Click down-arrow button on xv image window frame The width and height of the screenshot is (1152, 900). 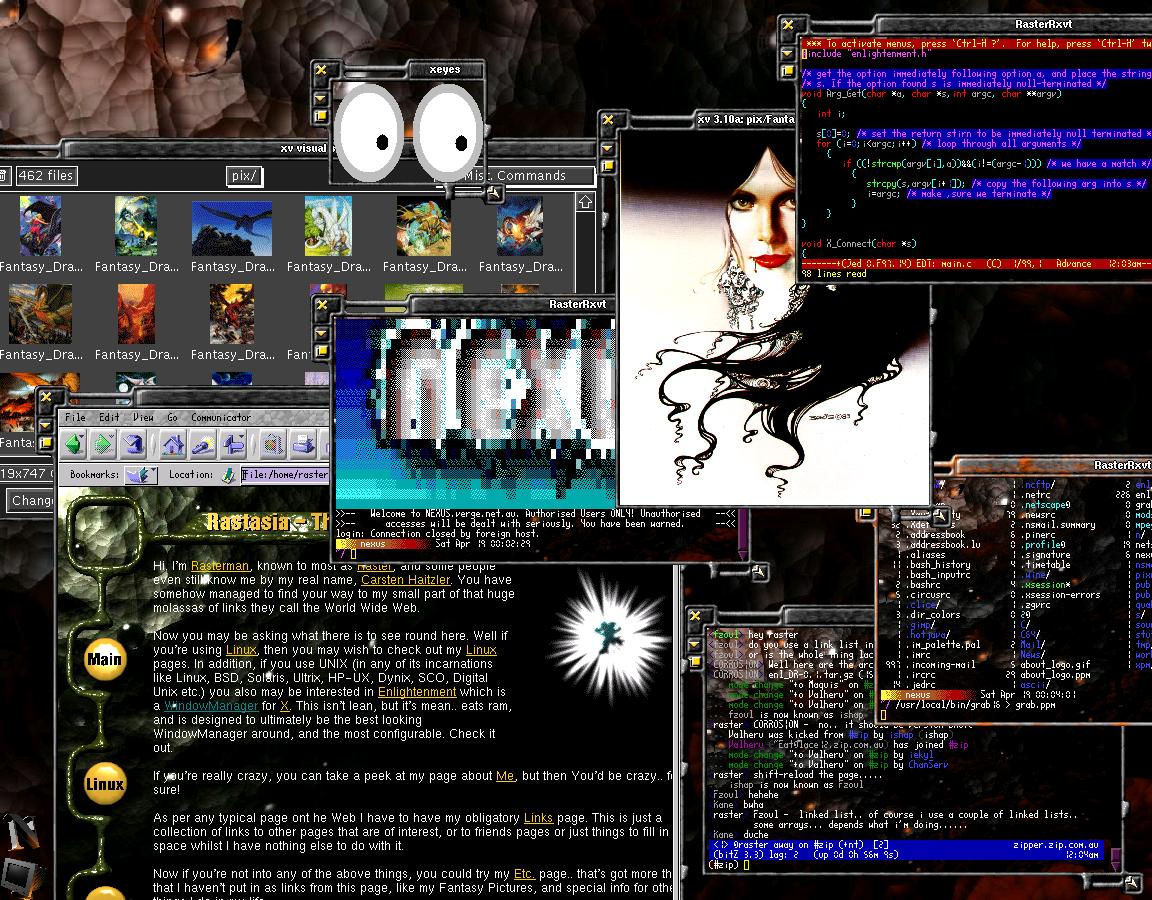pyautogui.click(x=608, y=148)
